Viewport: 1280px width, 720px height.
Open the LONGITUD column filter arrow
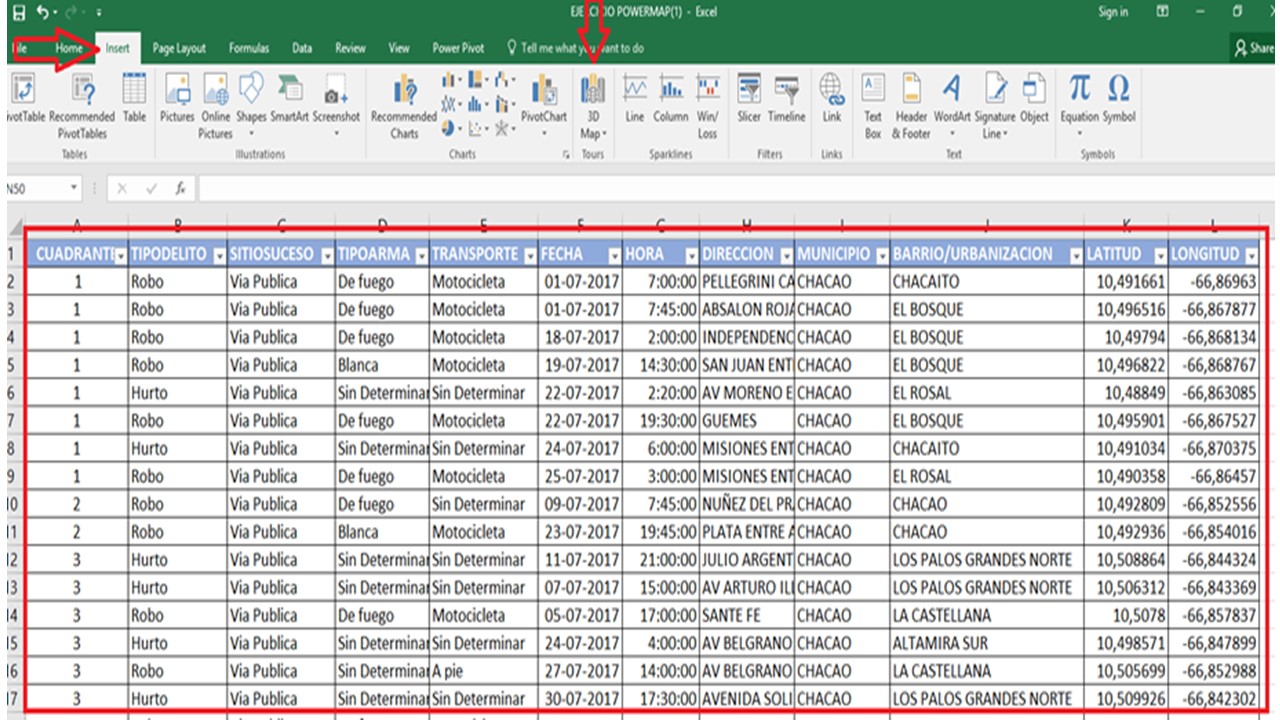tap(1251, 256)
